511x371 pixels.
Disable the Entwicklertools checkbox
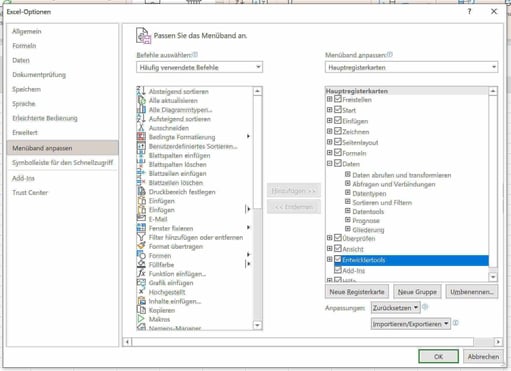point(338,259)
